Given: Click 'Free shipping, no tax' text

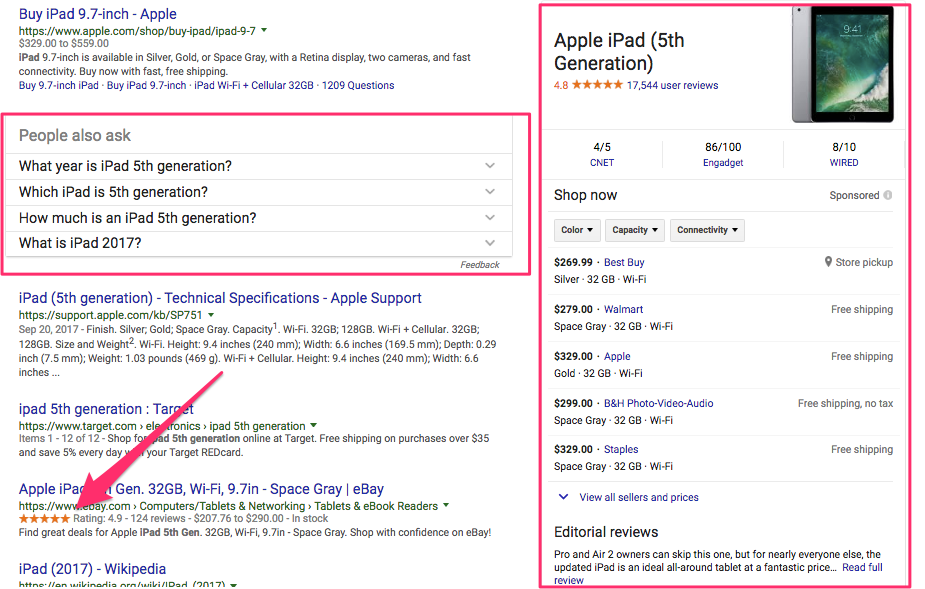Looking at the screenshot, I should (845, 404).
